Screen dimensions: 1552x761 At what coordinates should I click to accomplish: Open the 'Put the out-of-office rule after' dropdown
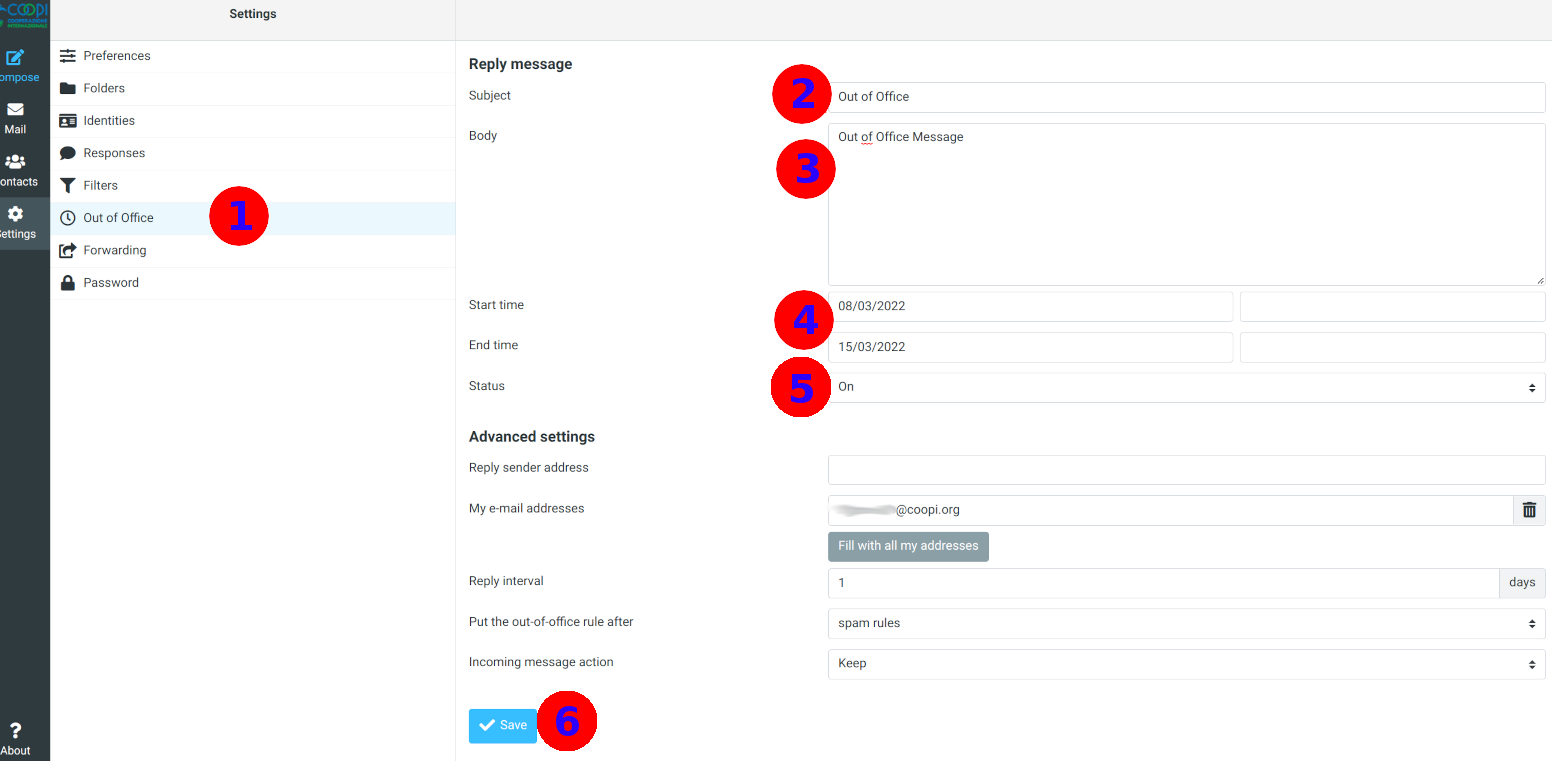tap(1186, 623)
